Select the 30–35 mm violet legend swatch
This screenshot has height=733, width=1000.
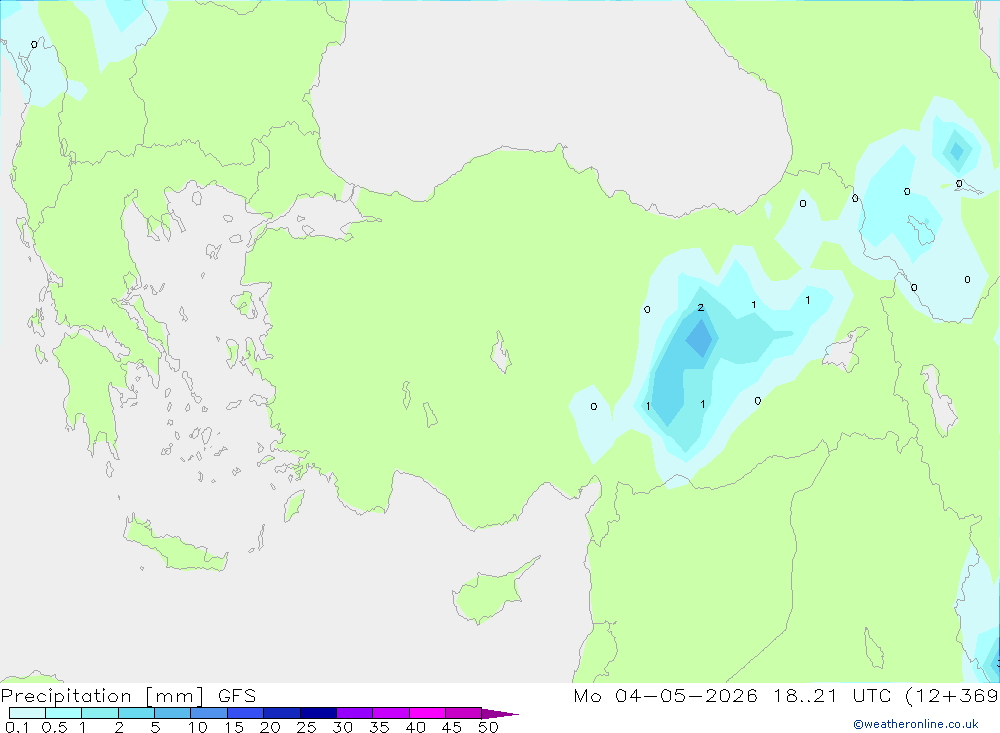354,713
